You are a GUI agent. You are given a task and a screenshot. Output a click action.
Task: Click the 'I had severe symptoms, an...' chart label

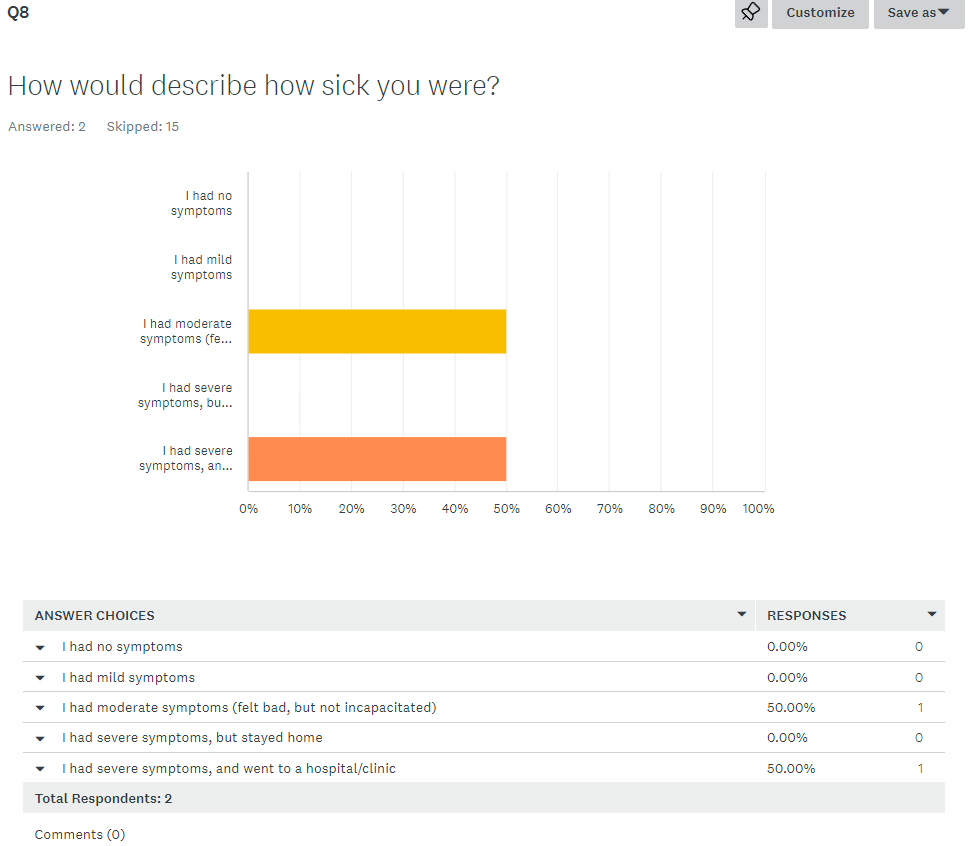point(186,459)
